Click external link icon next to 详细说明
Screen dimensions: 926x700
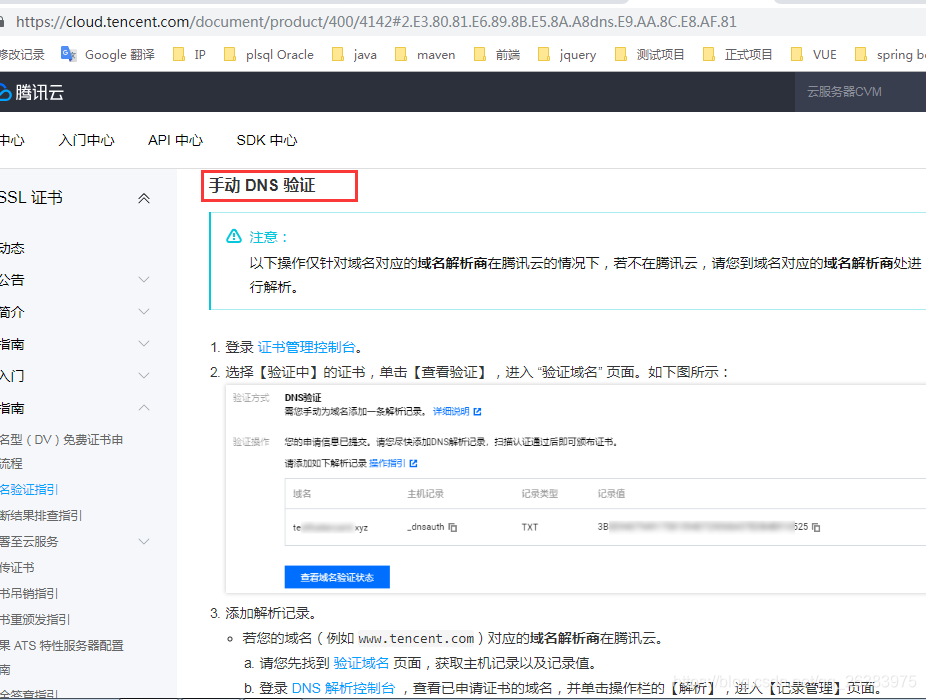click(477, 412)
